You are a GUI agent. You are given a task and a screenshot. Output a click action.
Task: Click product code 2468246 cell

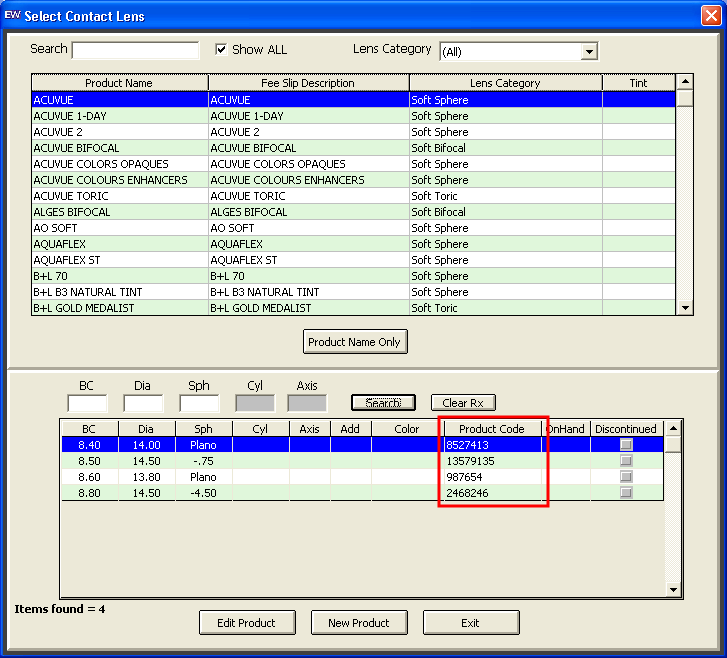pos(492,493)
